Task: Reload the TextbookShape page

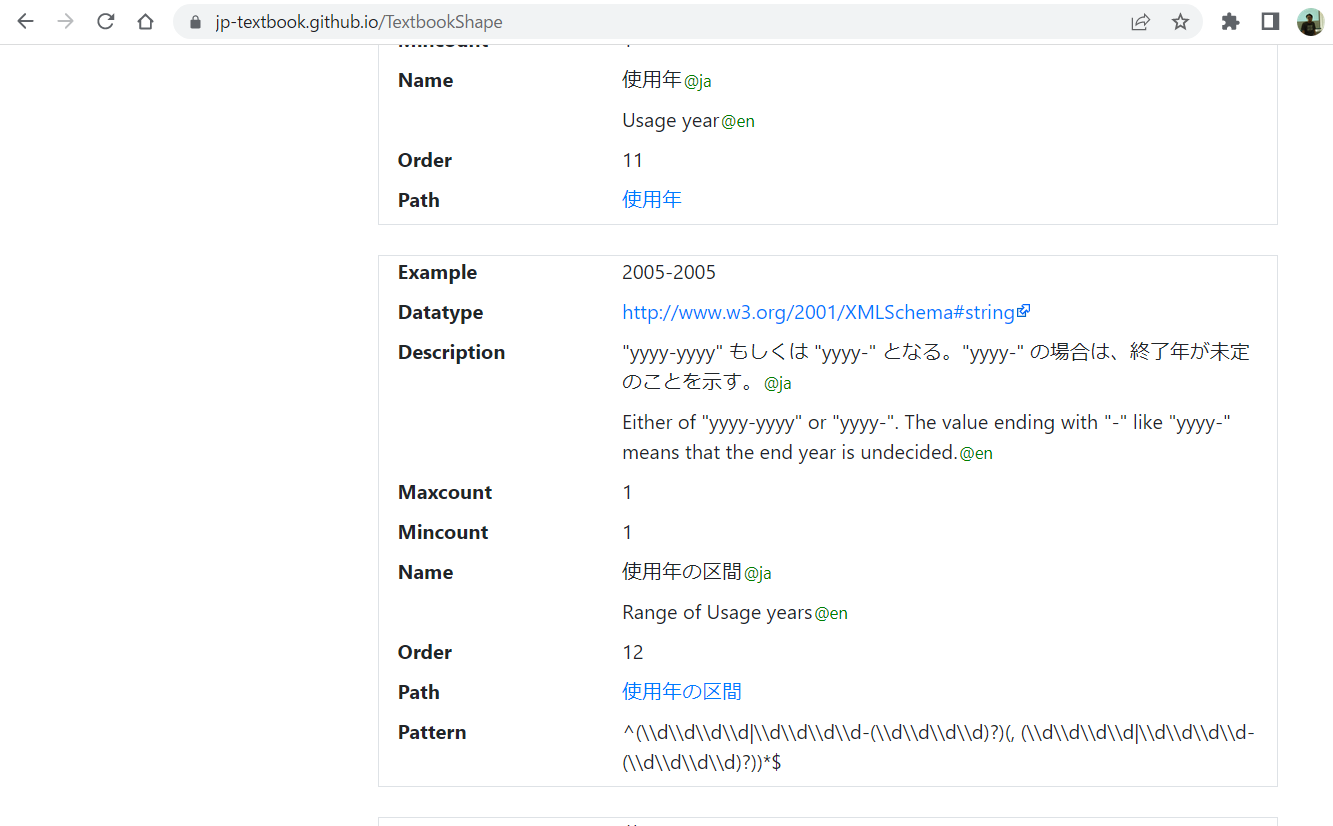Action: coord(105,21)
